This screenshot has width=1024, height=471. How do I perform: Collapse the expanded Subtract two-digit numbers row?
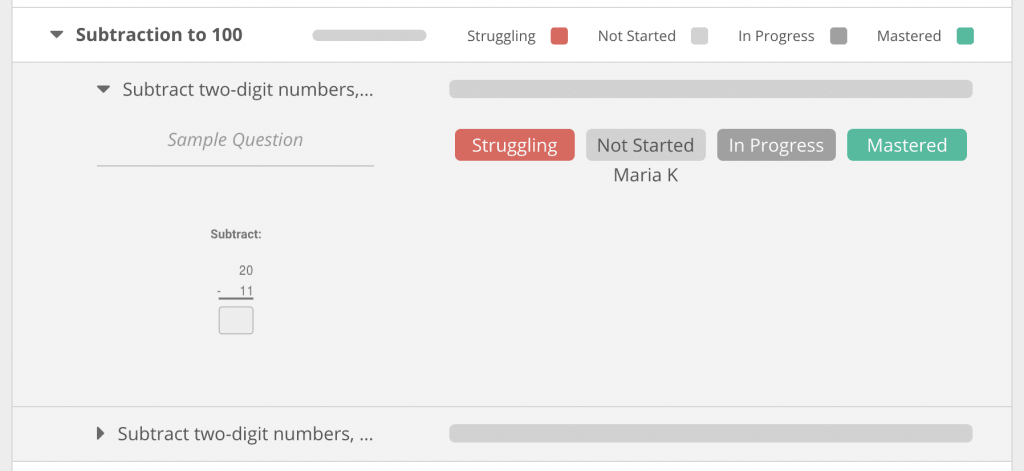pyautogui.click(x=103, y=90)
